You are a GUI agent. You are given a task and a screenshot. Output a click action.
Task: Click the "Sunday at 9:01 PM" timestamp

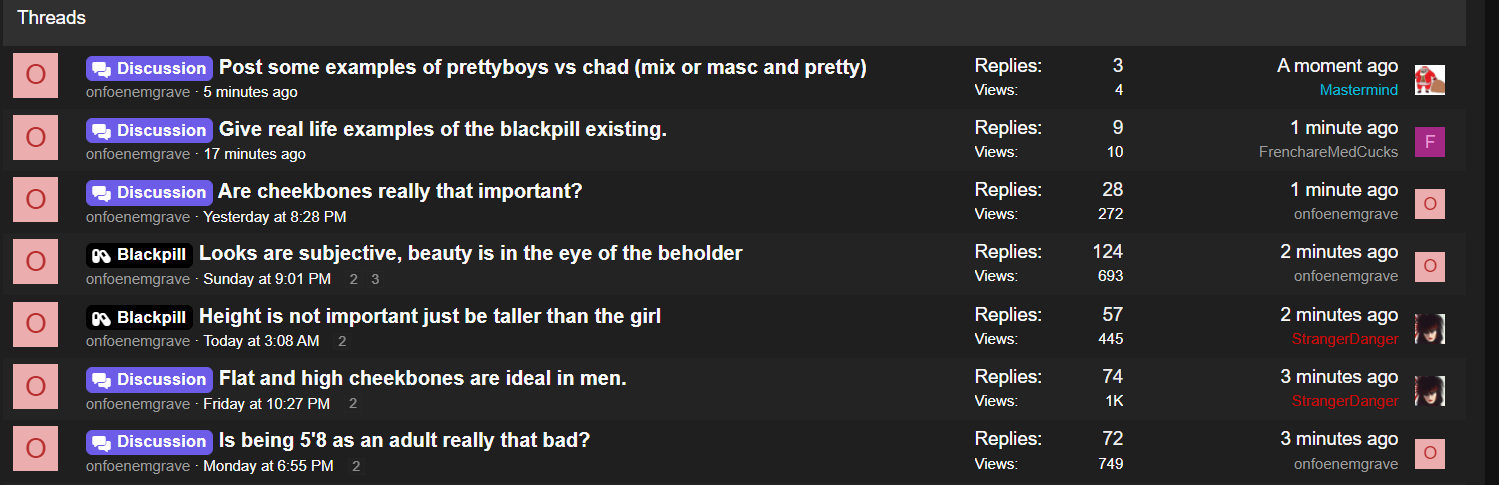coord(267,279)
